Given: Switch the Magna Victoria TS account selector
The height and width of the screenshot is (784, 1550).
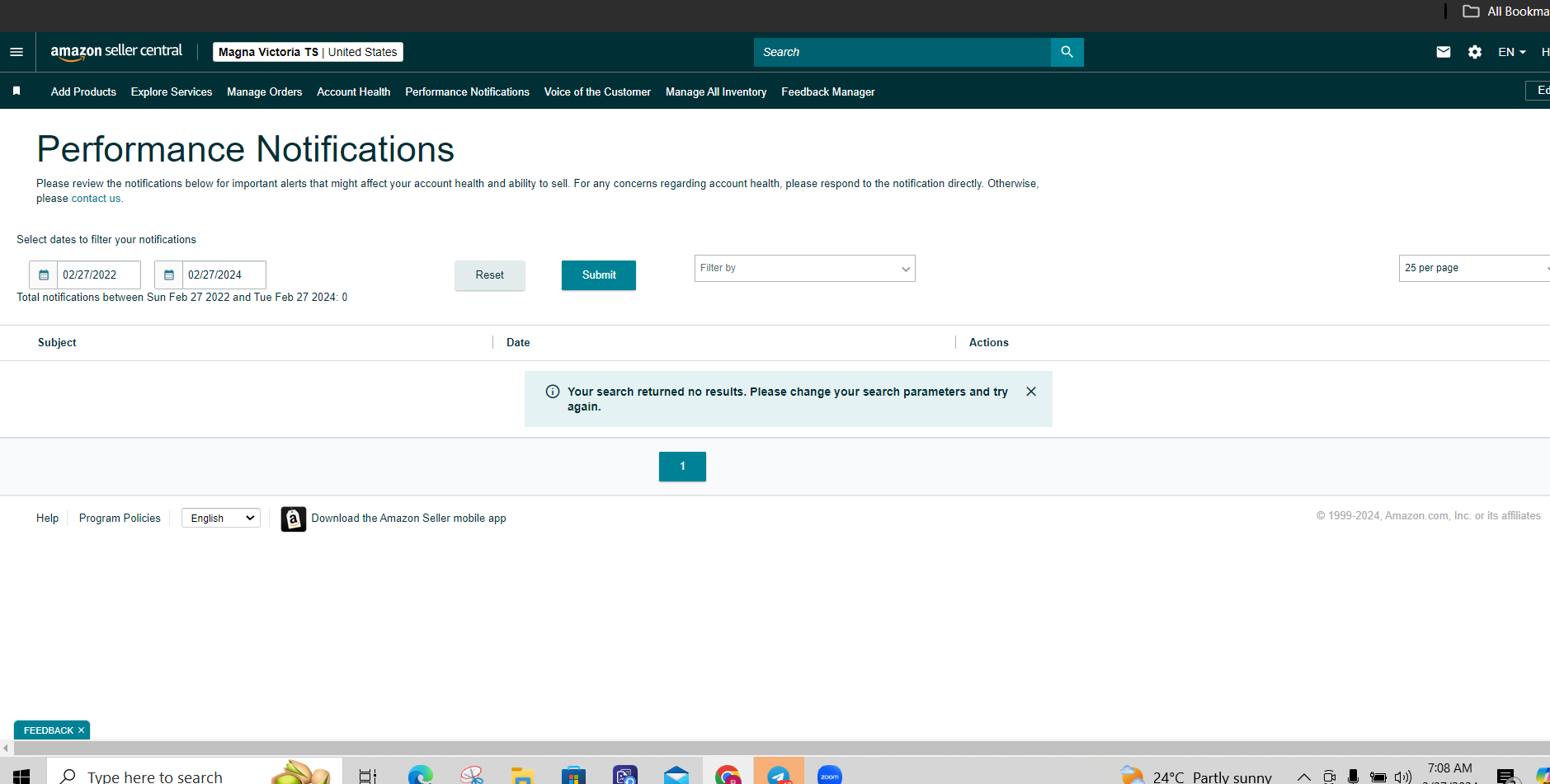Looking at the screenshot, I should [x=308, y=52].
